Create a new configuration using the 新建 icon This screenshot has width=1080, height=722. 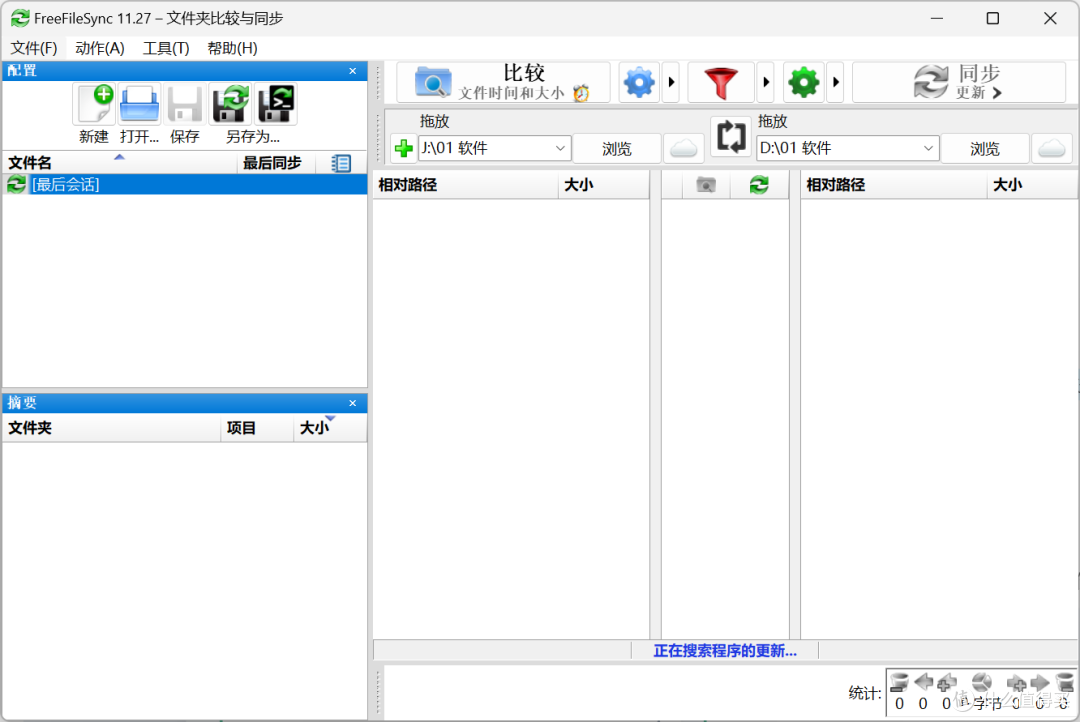(x=94, y=104)
